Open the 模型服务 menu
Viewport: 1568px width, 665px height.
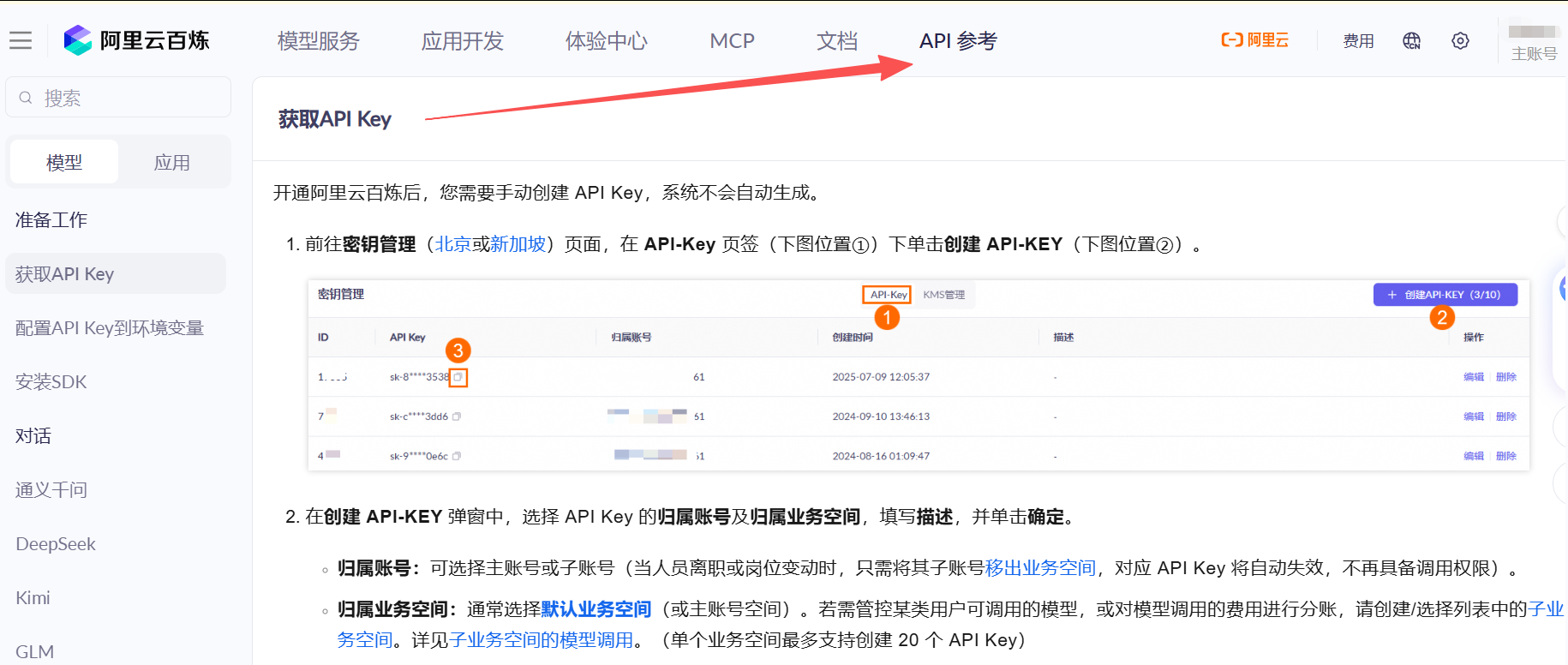point(319,41)
